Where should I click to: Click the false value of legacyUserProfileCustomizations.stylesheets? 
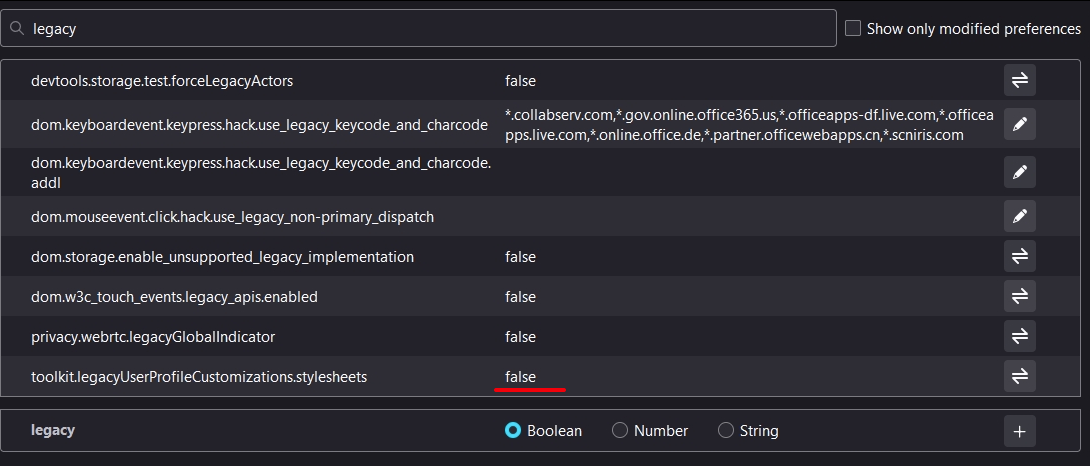pyautogui.click(x=520, y=377)
